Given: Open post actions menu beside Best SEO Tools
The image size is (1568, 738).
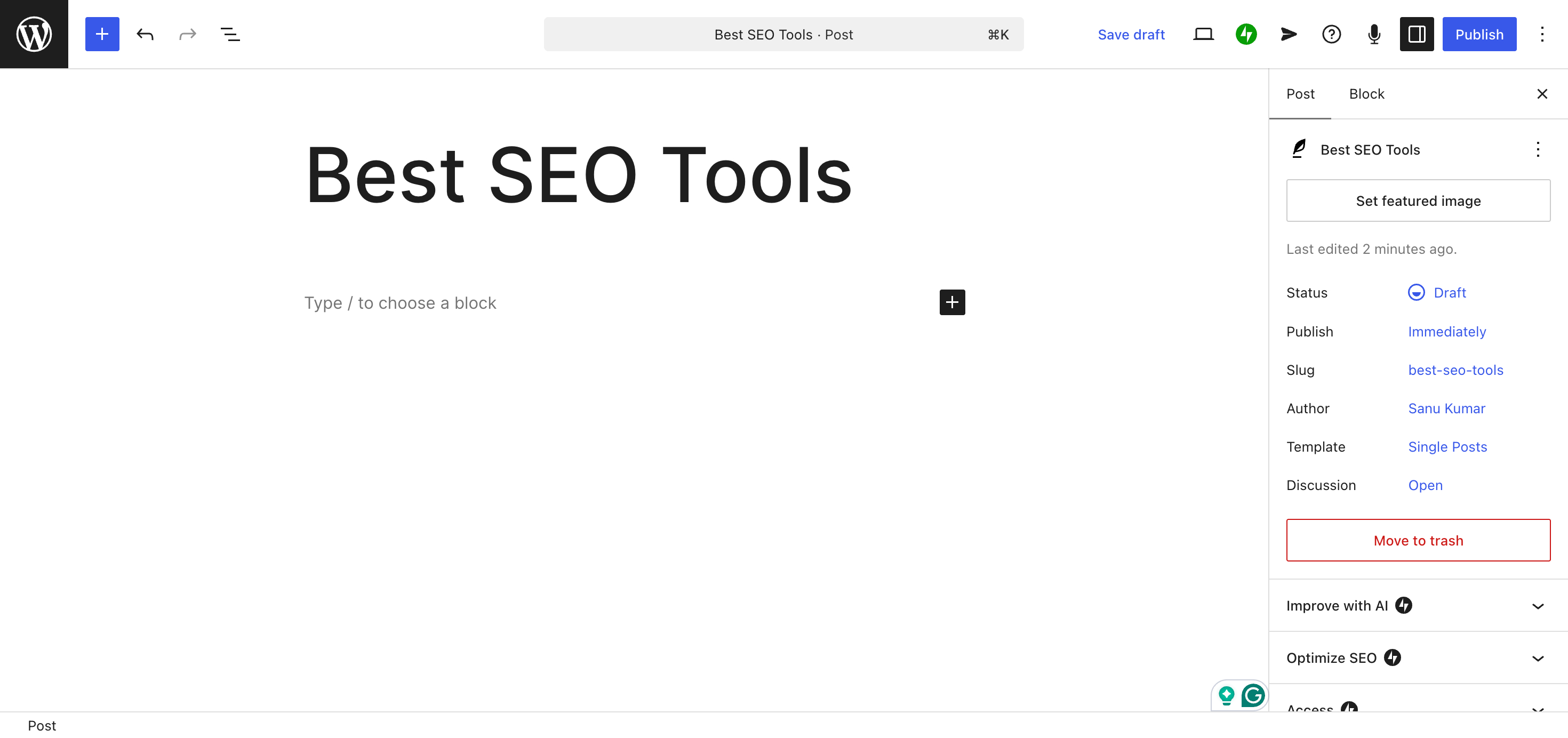Looking at the screenshot, I should pos(1538,150).
